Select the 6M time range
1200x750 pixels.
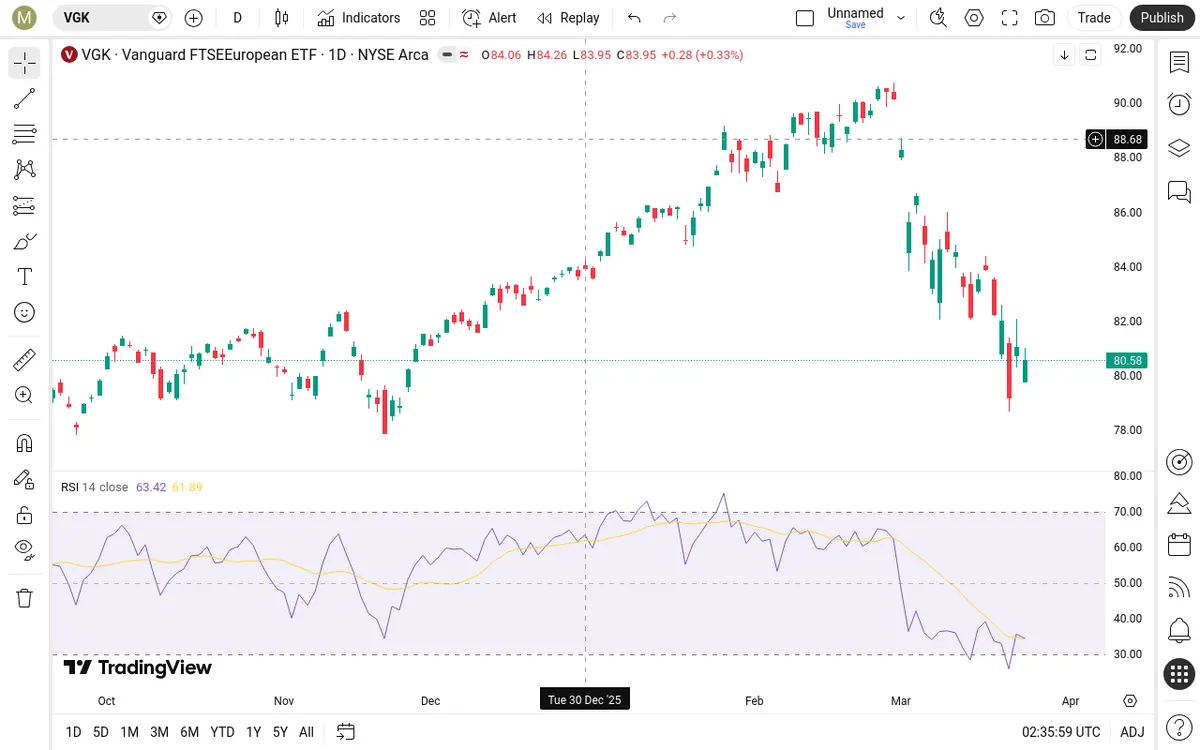[189, 732]
